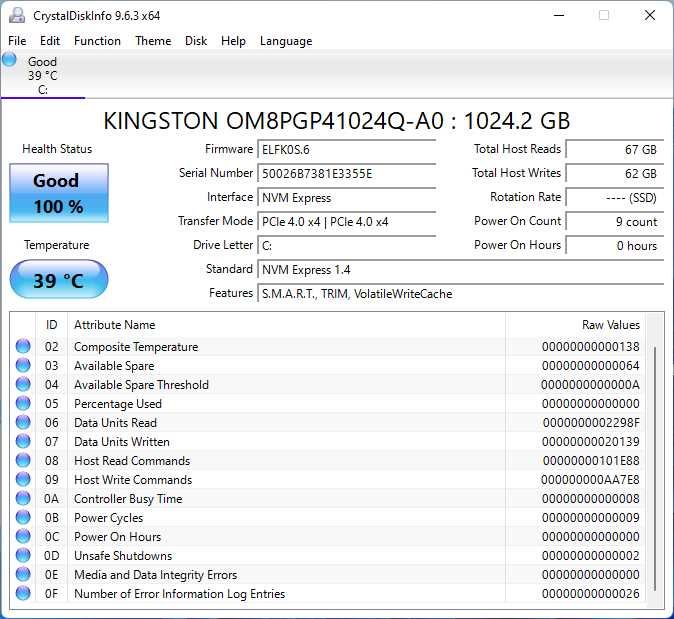Click the Health Status label

tap(57, 149)
